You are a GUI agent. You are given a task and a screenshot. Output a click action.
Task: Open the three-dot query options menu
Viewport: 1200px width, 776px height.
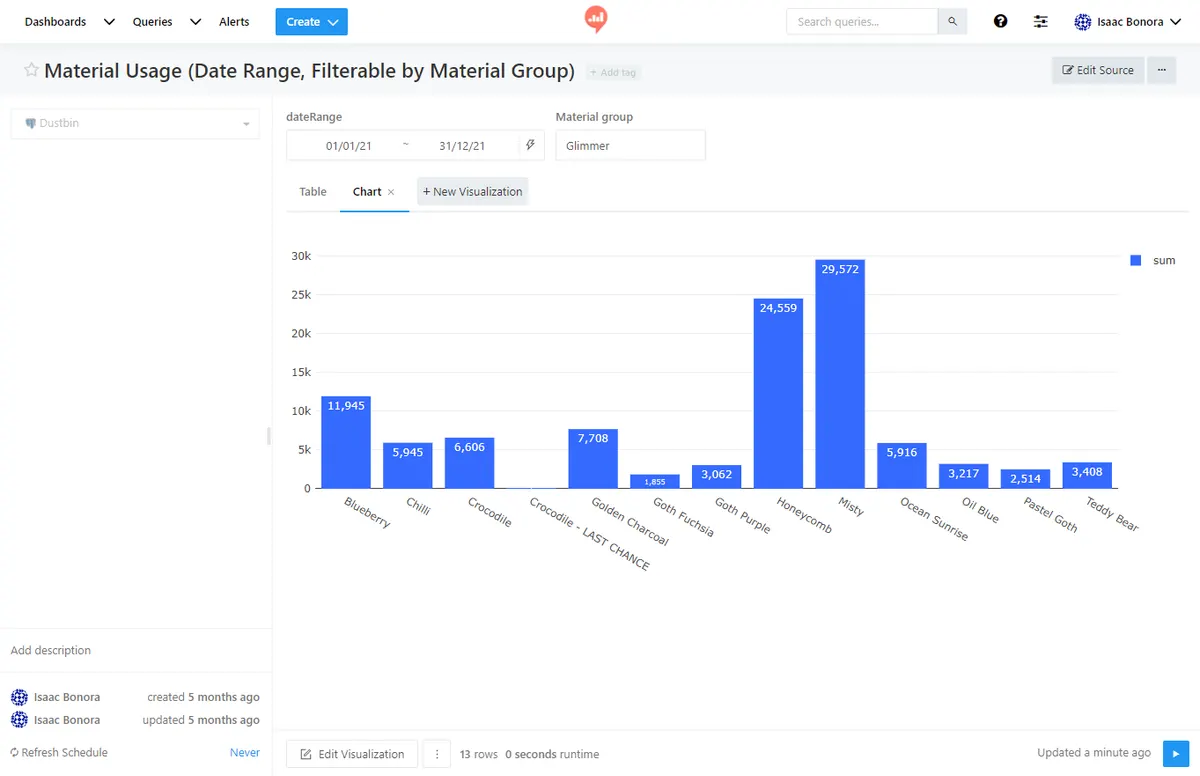pos(1161,70)
